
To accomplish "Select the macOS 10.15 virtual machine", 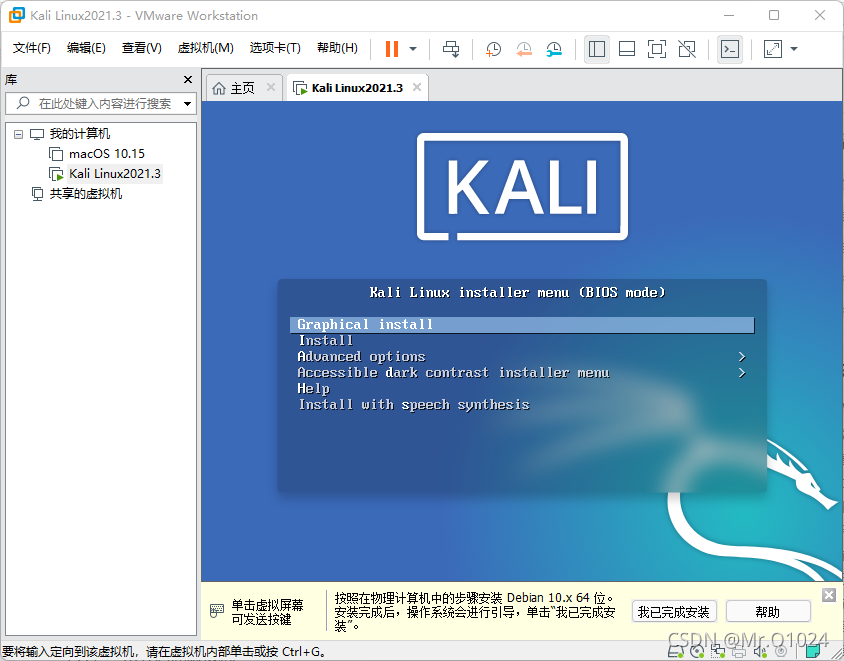I will click(107, 154).
